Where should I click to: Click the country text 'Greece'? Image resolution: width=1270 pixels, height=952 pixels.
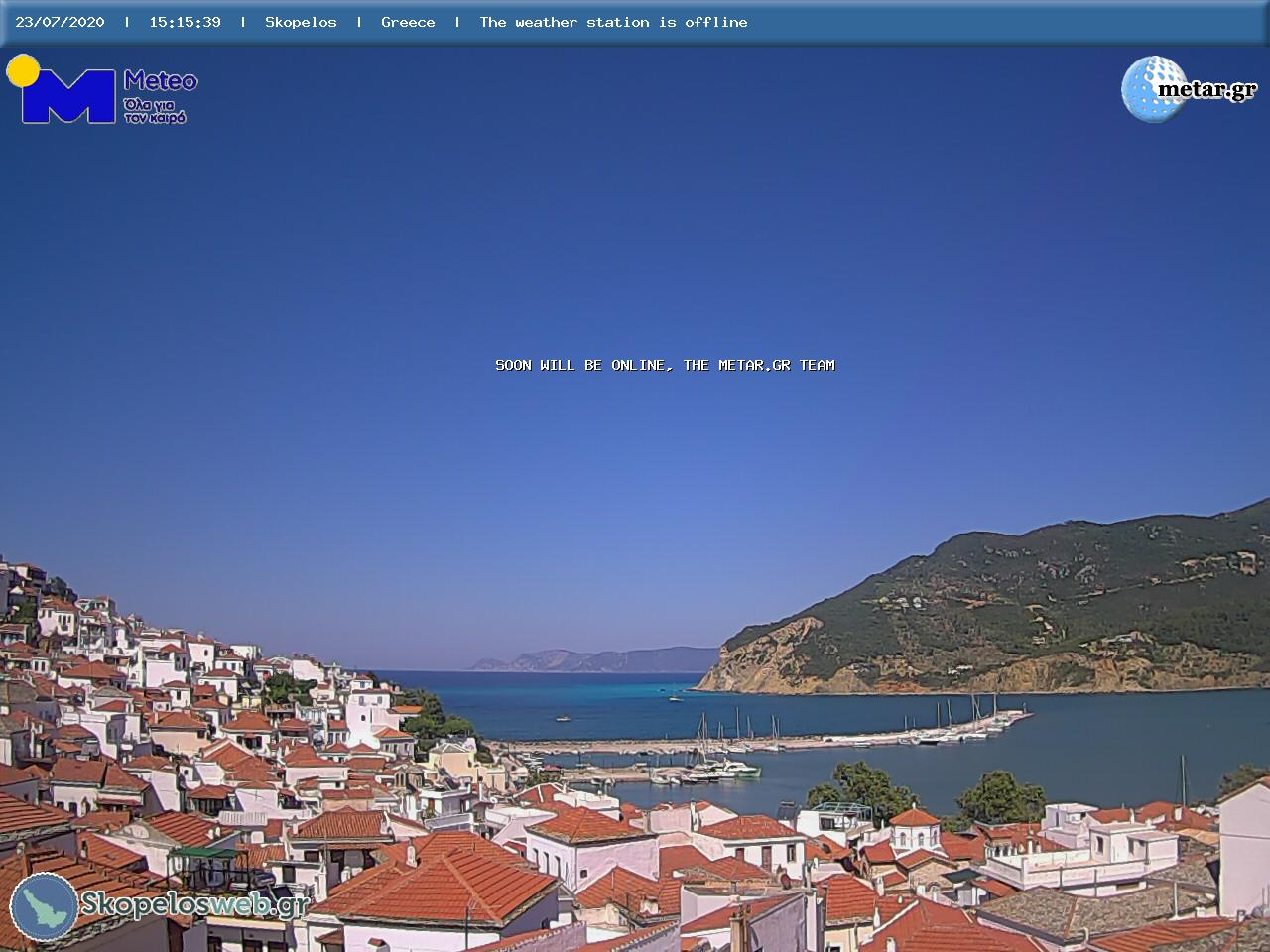tap(408, 22)
